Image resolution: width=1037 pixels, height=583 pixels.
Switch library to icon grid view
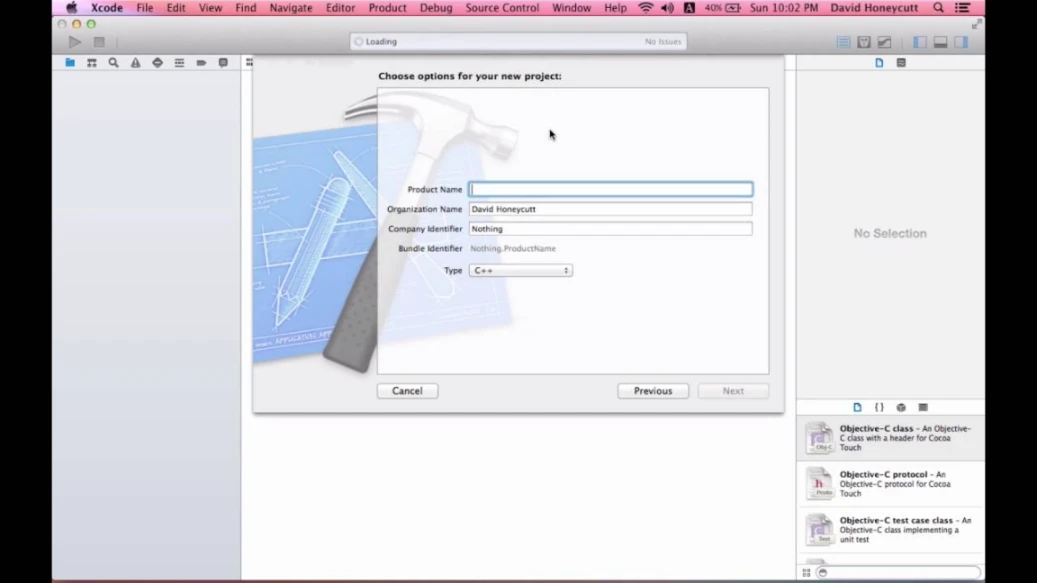click(806, 572)
